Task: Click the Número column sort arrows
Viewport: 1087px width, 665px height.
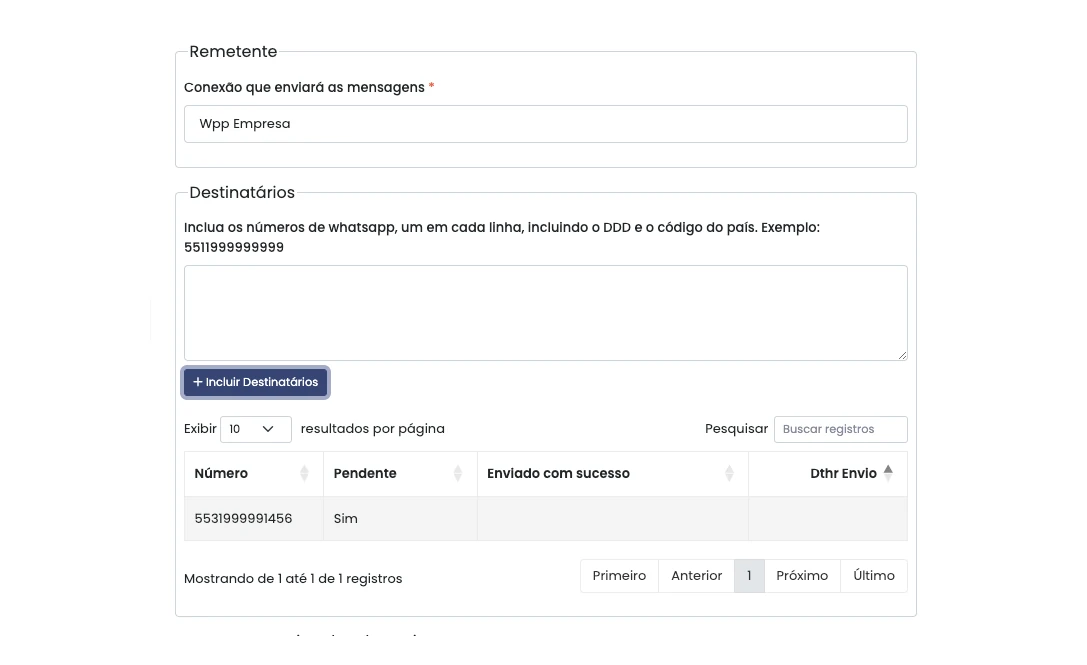Action: point(304,474)
